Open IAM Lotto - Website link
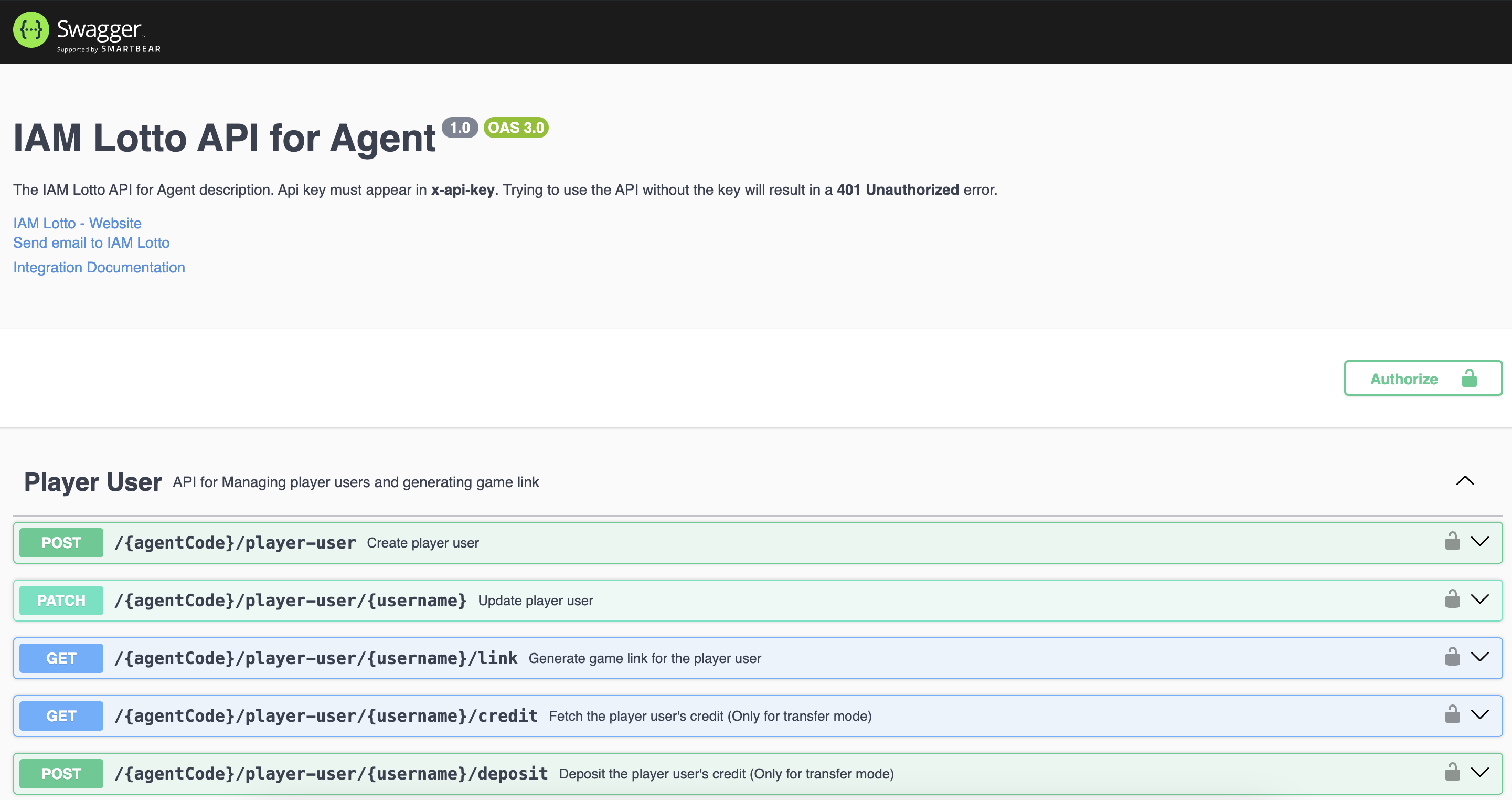The image size is (1512, 800). coord(77,223)
